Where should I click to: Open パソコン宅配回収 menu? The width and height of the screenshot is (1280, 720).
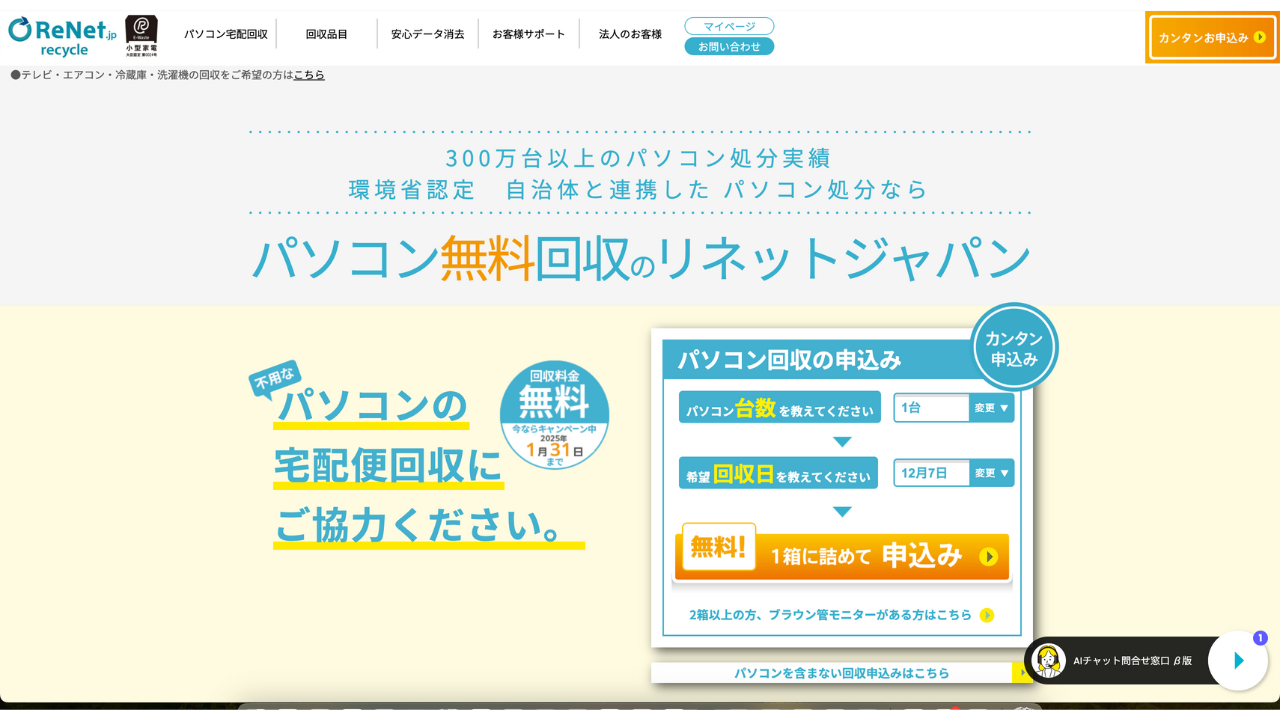(x=226, y=34)
